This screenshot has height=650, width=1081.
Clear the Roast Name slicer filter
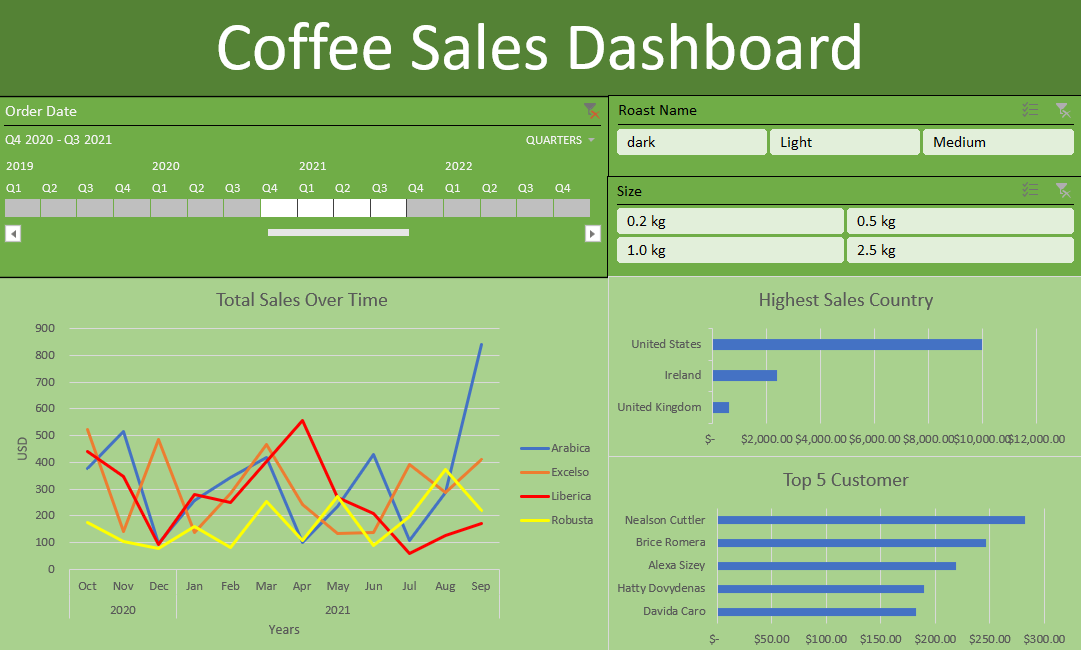tap(1062, 110)
